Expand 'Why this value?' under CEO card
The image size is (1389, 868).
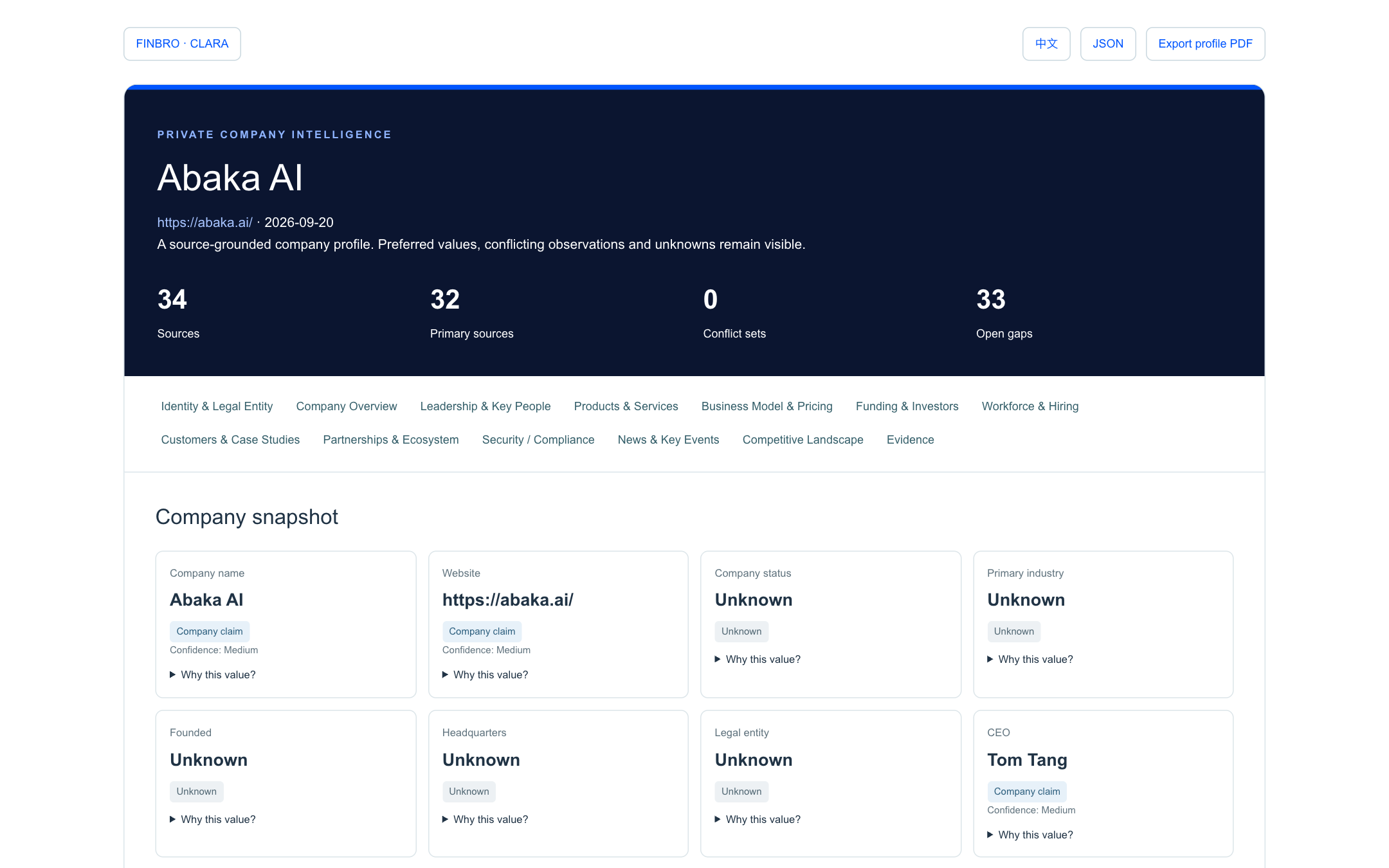(1031, 835)
